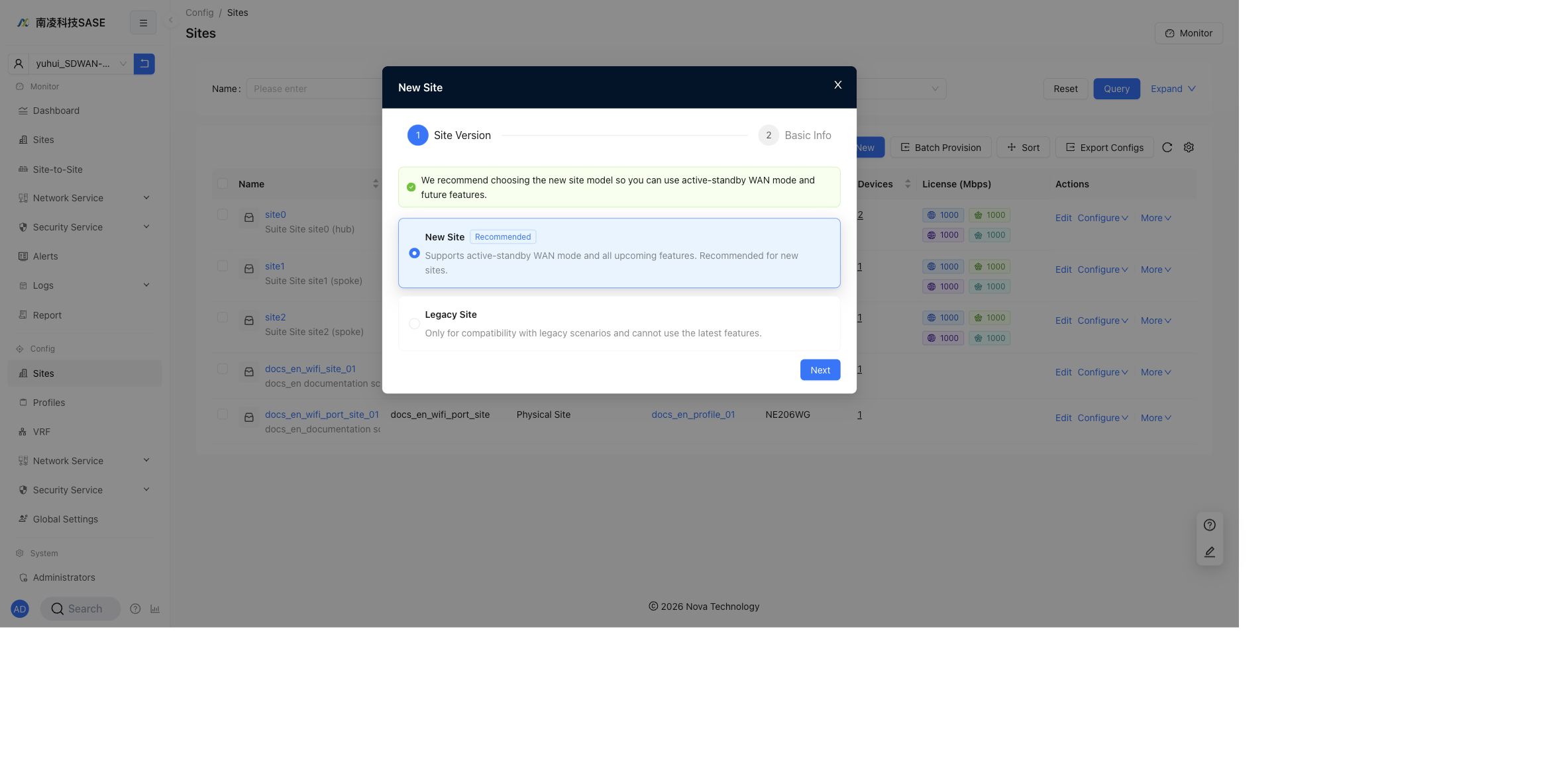1549x784 pixels.
Task: Select the Legacy Site radio option
Action: pos(414,324)
